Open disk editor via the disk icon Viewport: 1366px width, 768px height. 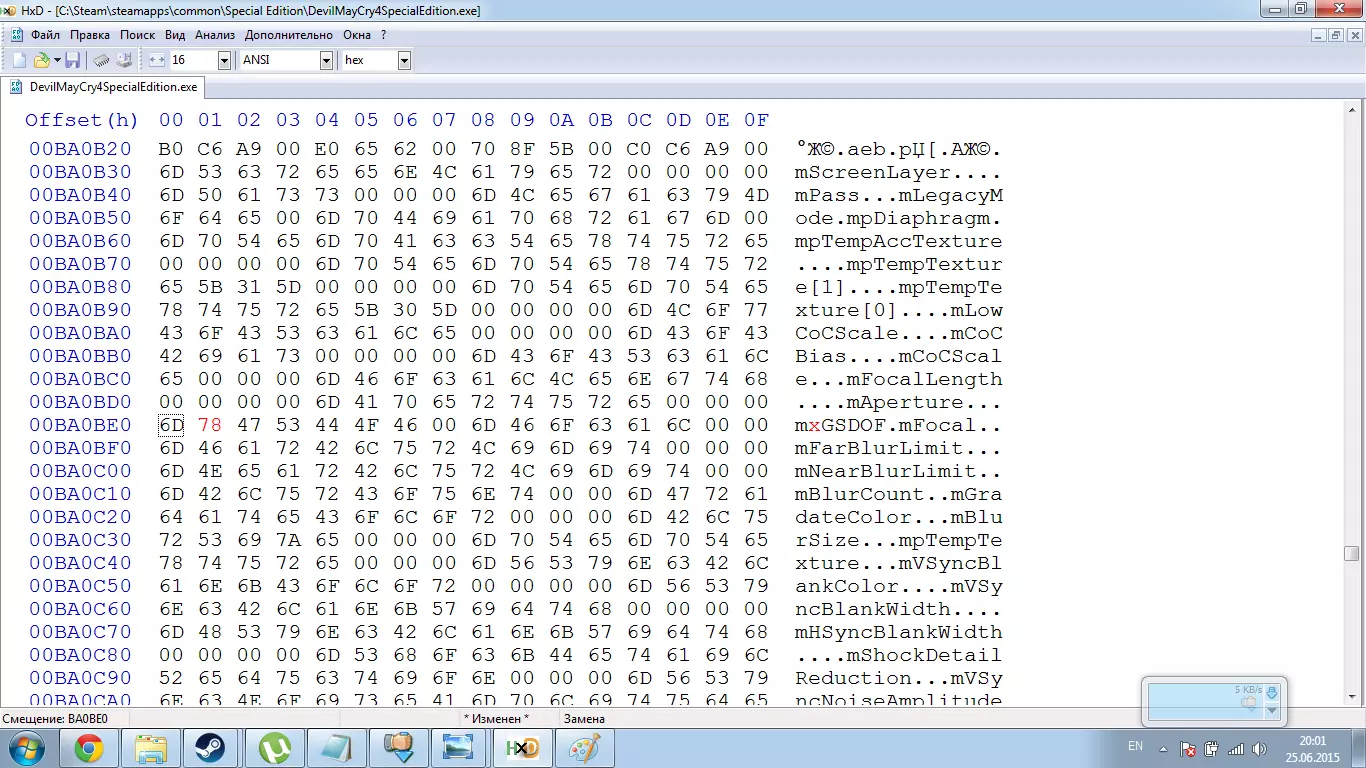(x=124, y=60)
